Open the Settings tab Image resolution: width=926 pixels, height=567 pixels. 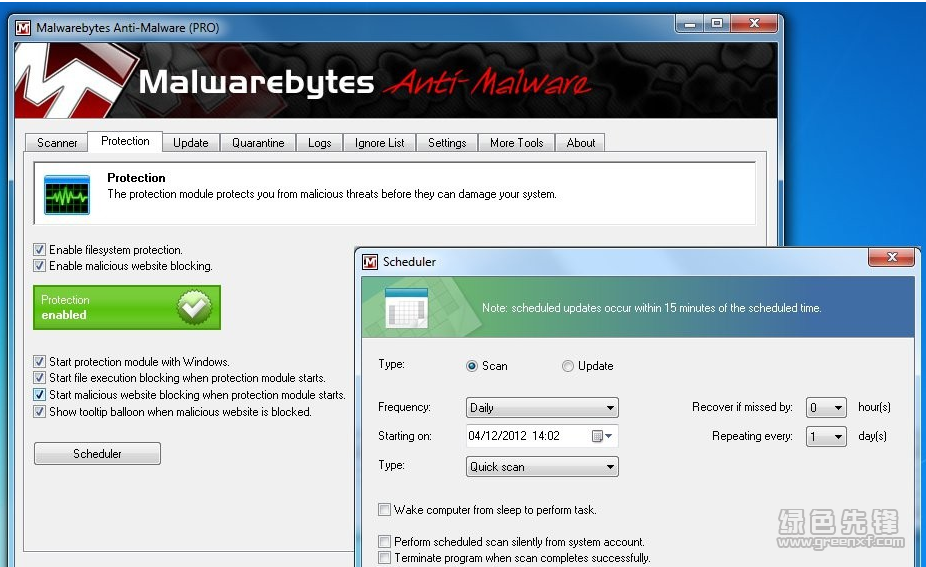pos(447,142)
